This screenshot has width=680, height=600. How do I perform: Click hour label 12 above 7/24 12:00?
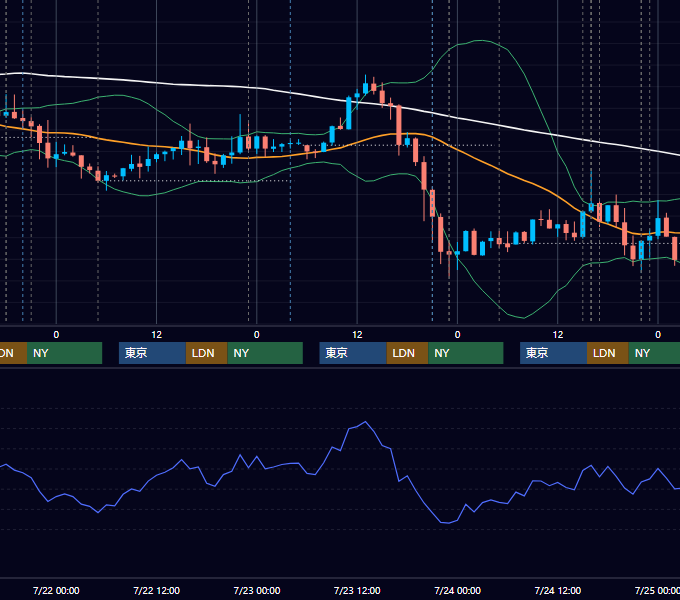(x=558, y=335)
